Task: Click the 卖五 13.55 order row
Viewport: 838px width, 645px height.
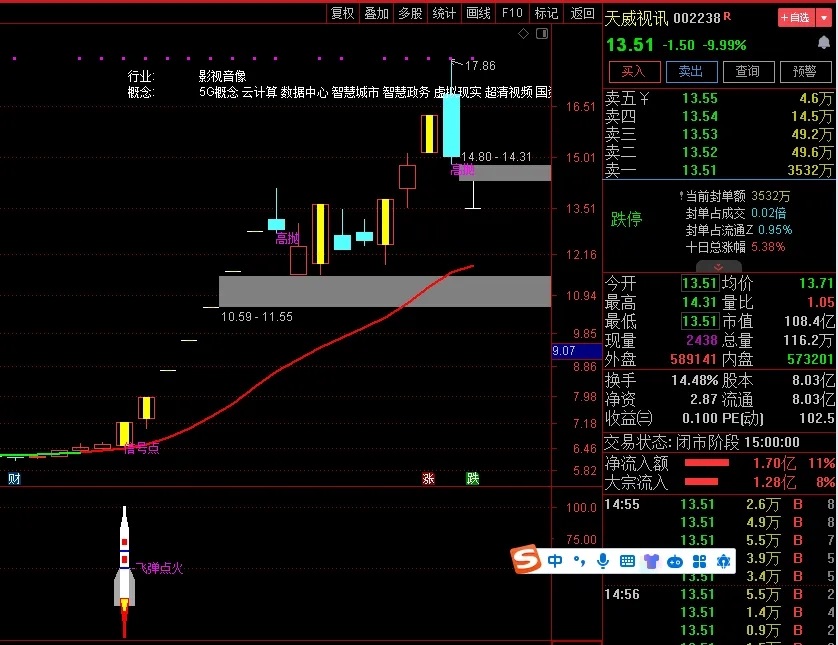Action: tap(719, 98)
